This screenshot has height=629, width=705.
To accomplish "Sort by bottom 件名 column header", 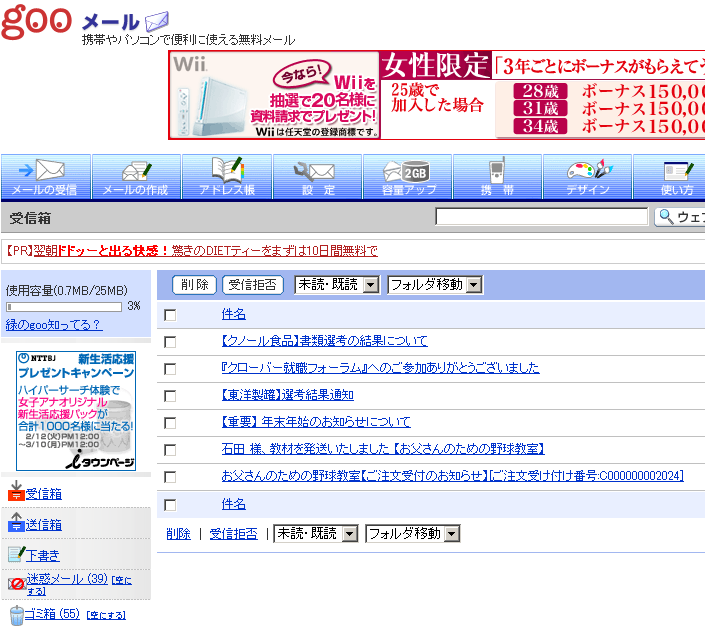I will (234, 504).
